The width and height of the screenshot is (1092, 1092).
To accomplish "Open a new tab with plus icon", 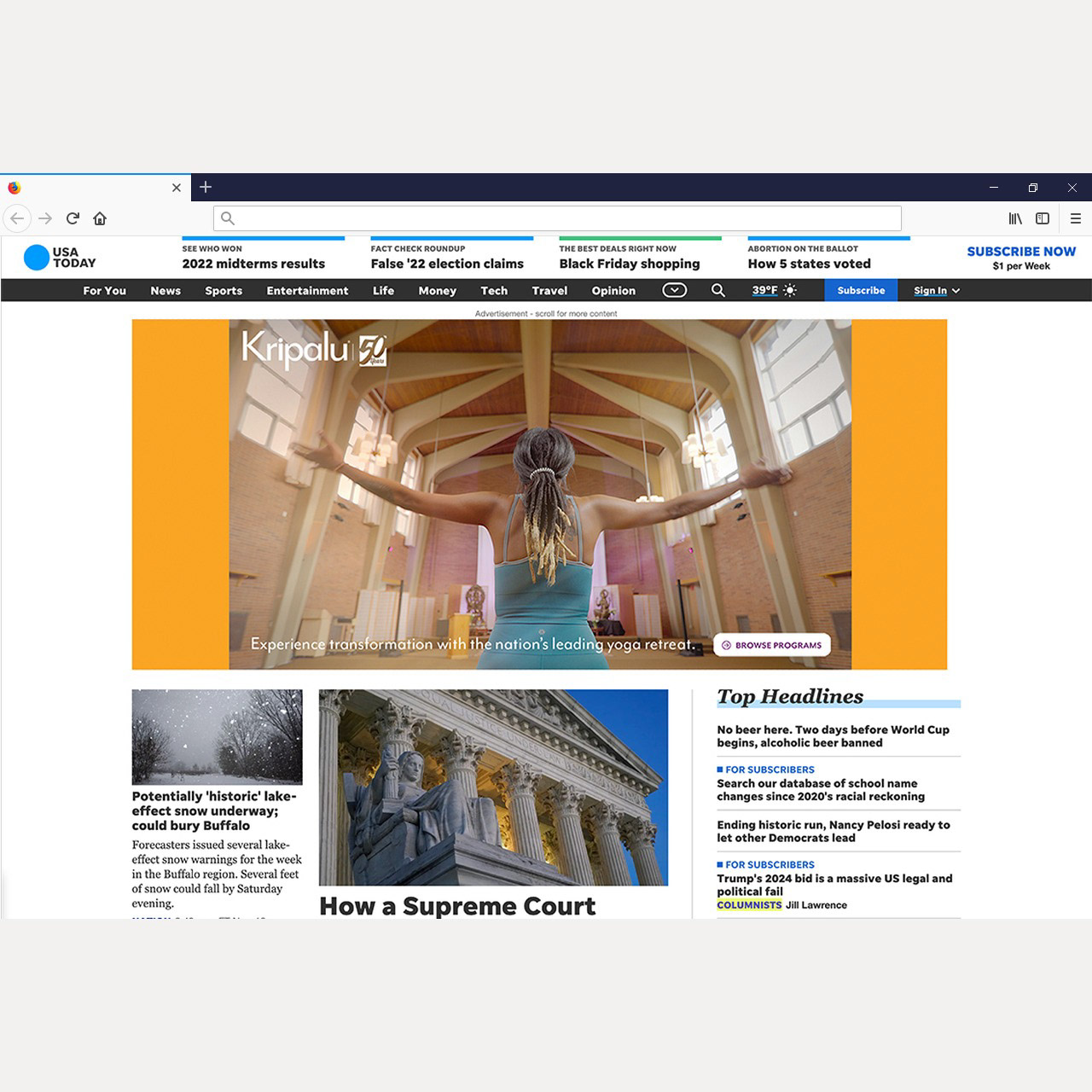I will [x=206, y=187].
